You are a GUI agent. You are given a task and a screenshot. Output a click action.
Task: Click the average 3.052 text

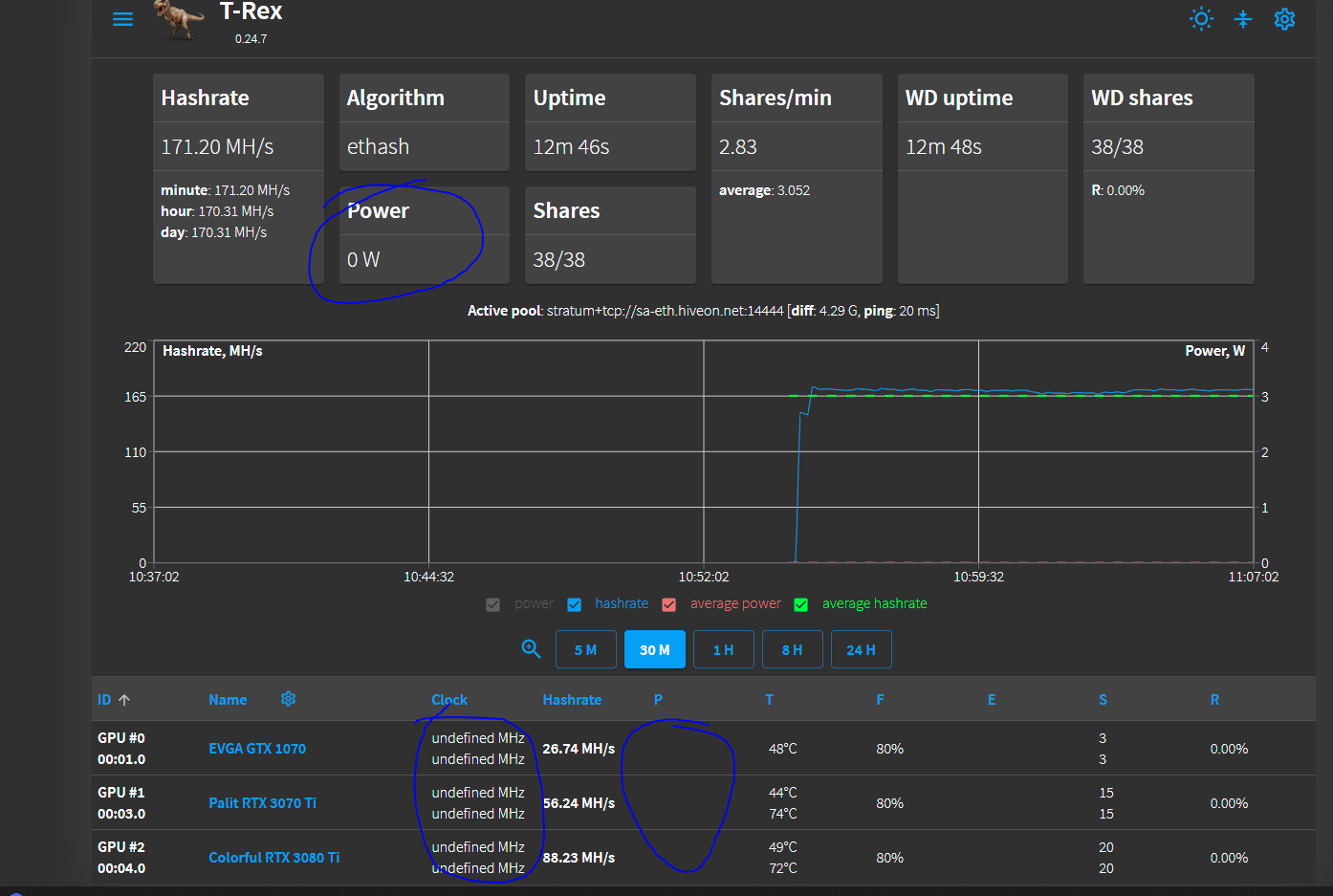pos(764,190)
